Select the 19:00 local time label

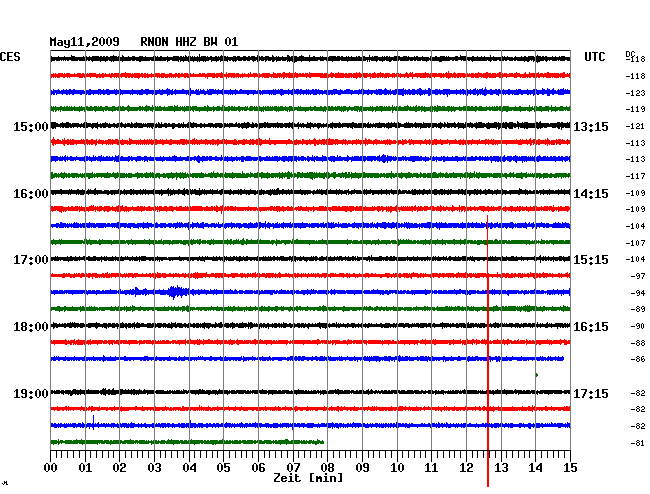tap(31, 393)
